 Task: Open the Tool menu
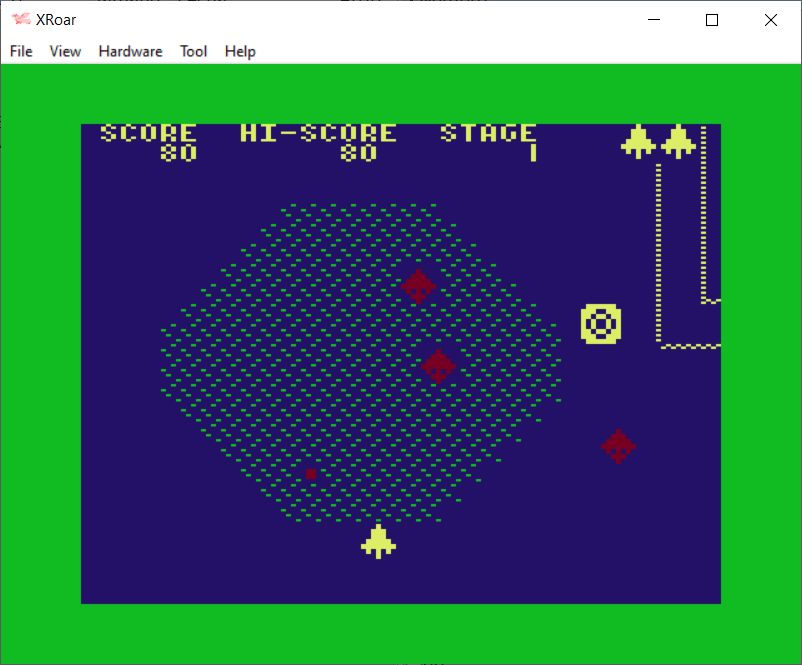[193, 51]
